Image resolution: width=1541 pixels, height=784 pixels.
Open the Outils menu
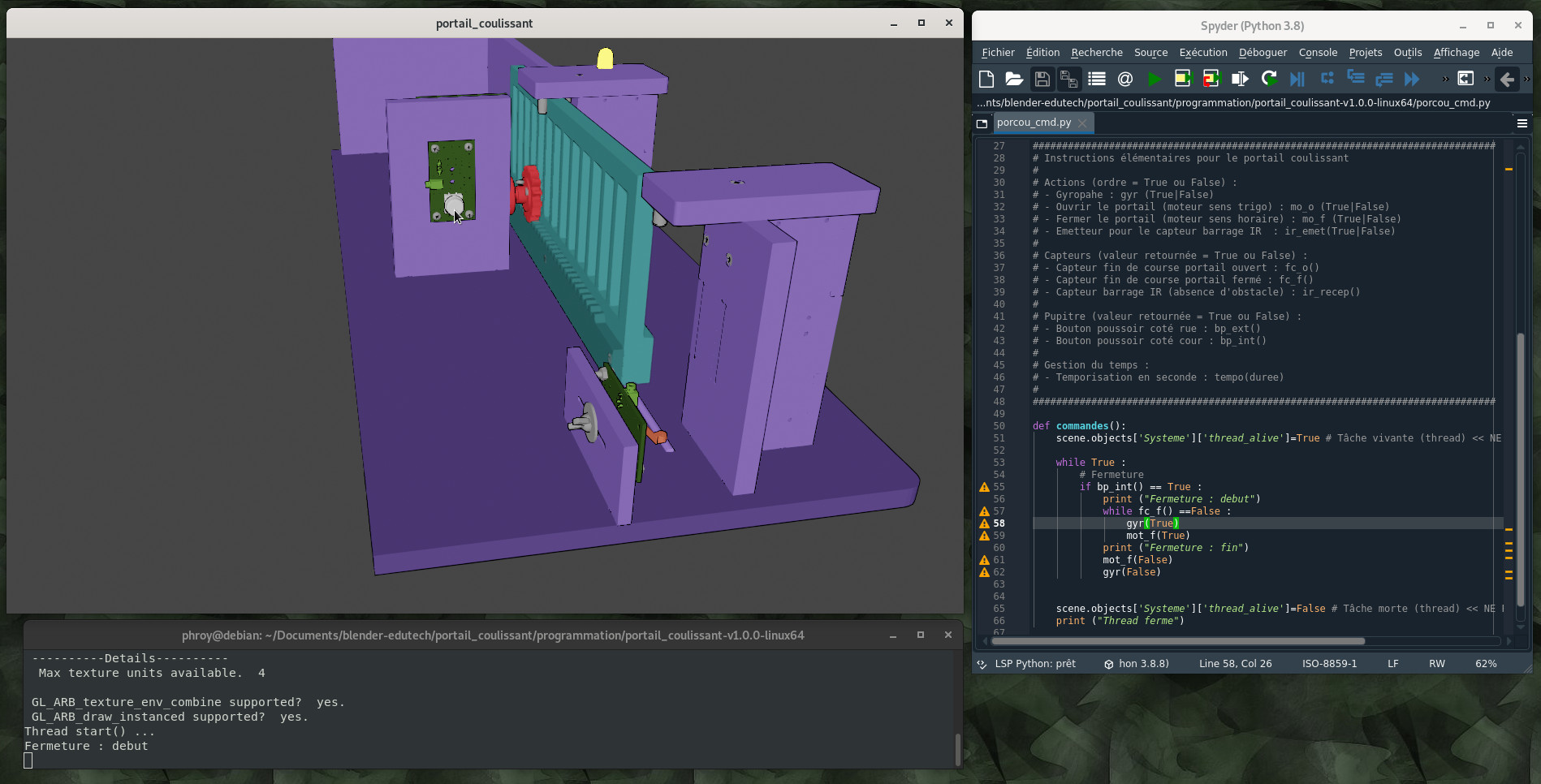pos(1408,52)
